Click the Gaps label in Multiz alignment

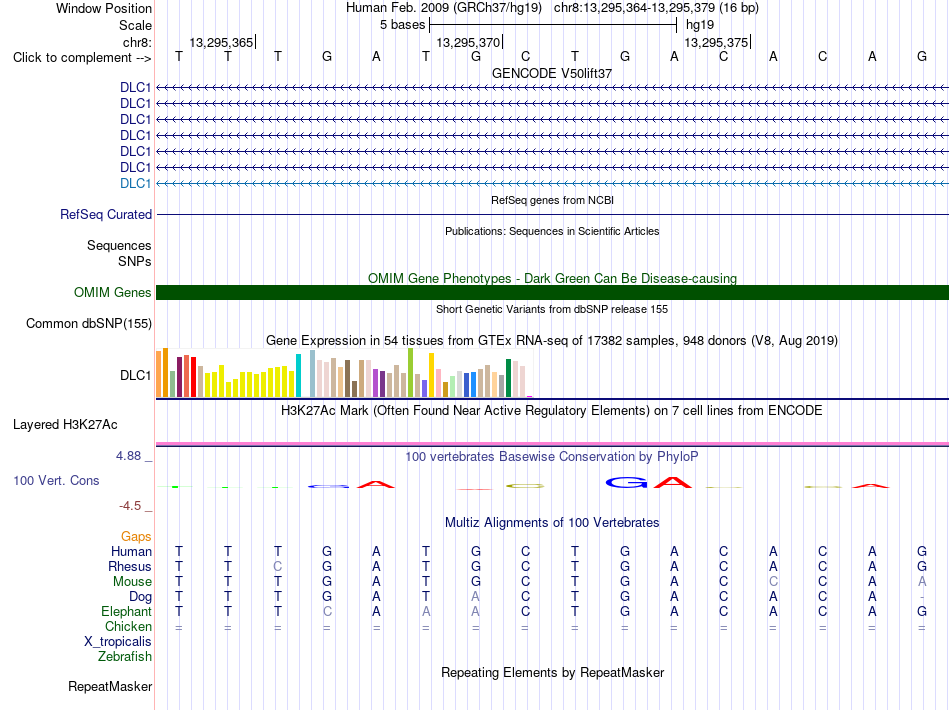click(136, 537)
